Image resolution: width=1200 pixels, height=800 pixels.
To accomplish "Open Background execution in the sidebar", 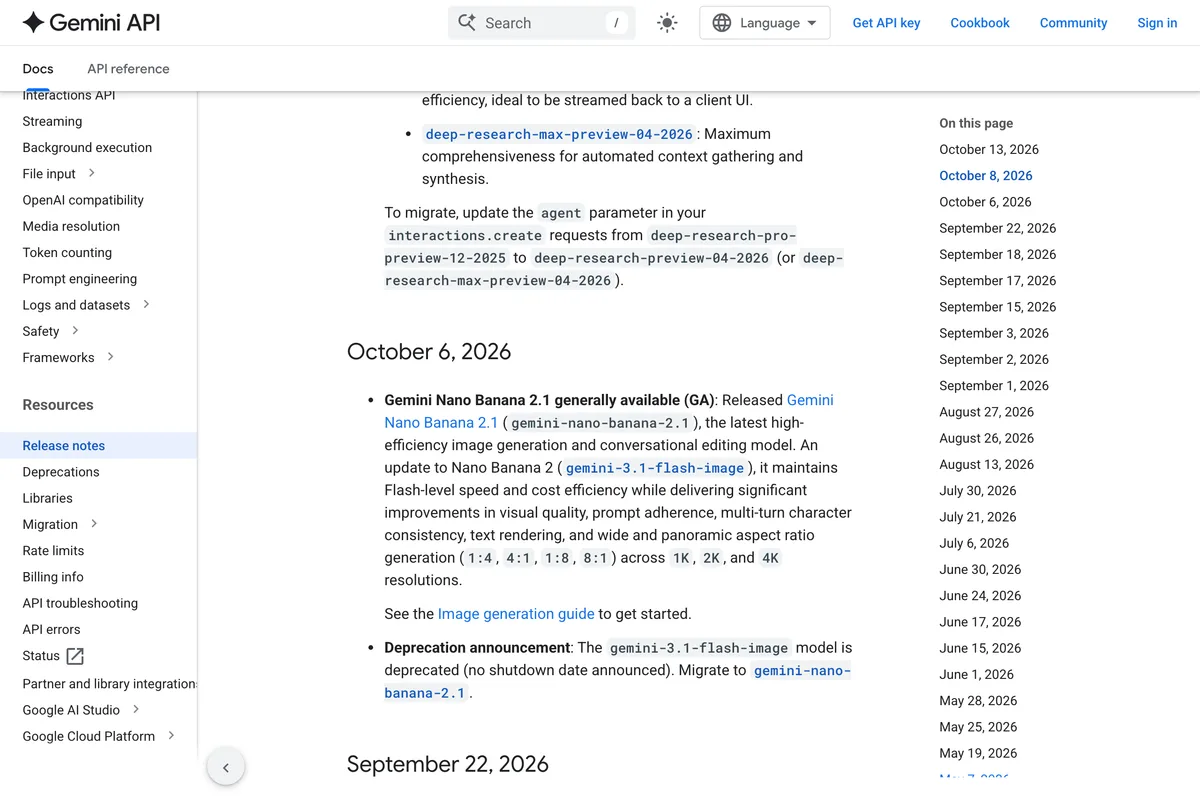I will (x=87, y=147).
